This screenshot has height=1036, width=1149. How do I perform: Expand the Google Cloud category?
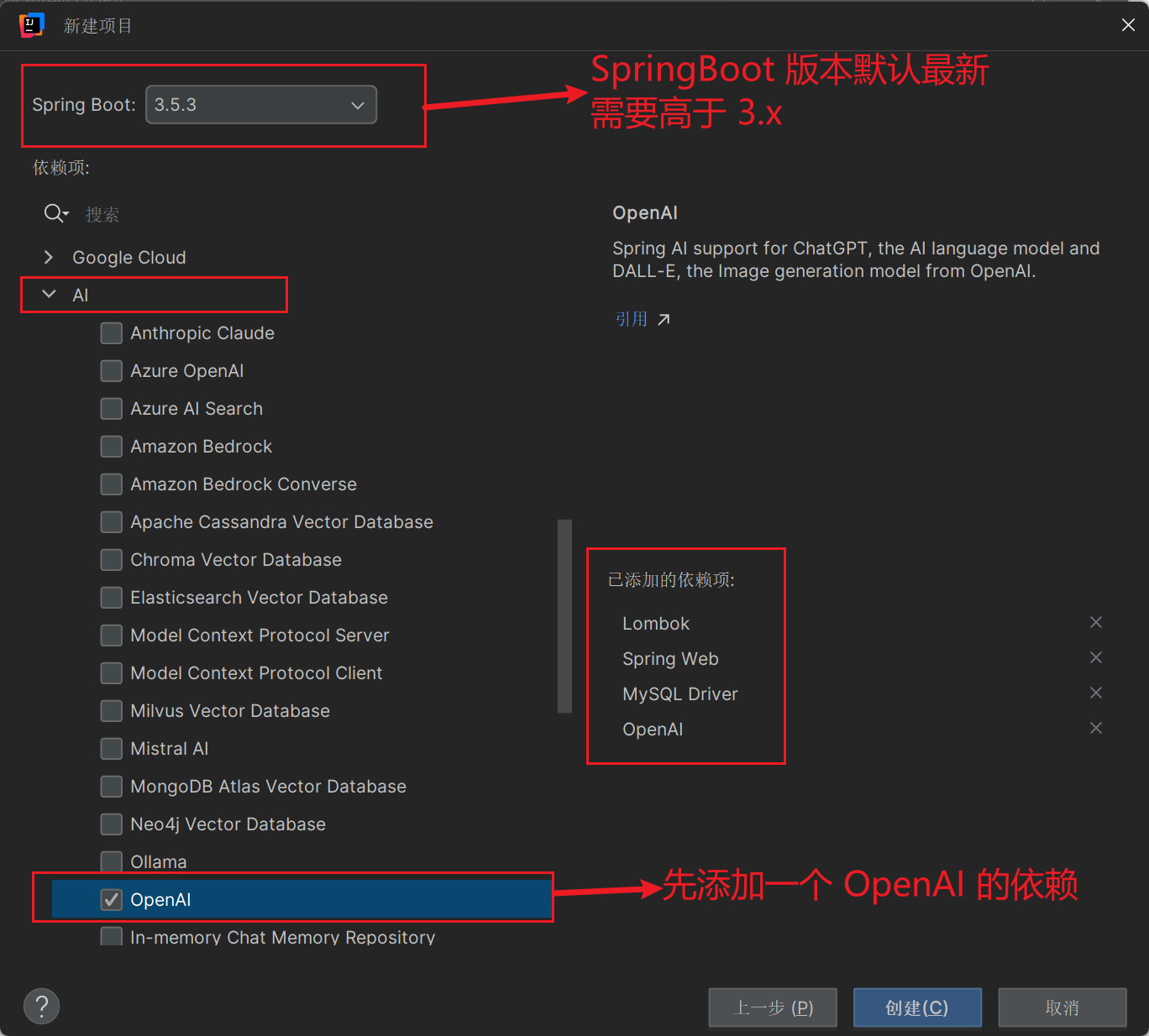coord(49,257)
